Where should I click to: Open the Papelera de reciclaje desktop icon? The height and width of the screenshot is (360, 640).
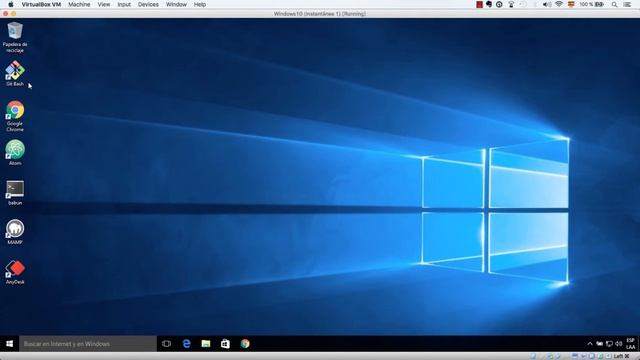pos(15,37)
